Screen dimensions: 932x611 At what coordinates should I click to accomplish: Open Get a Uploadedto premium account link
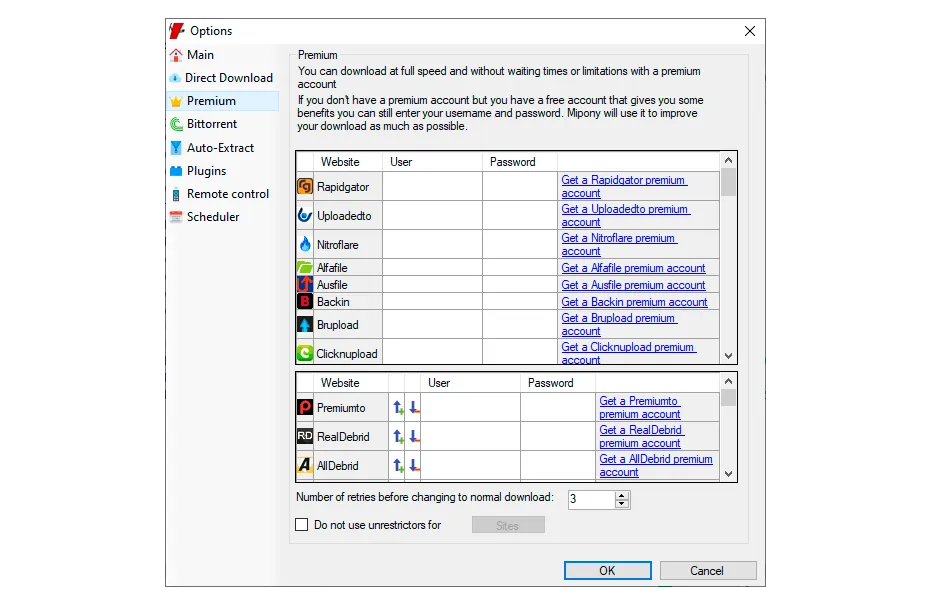(x=625, y=215)
